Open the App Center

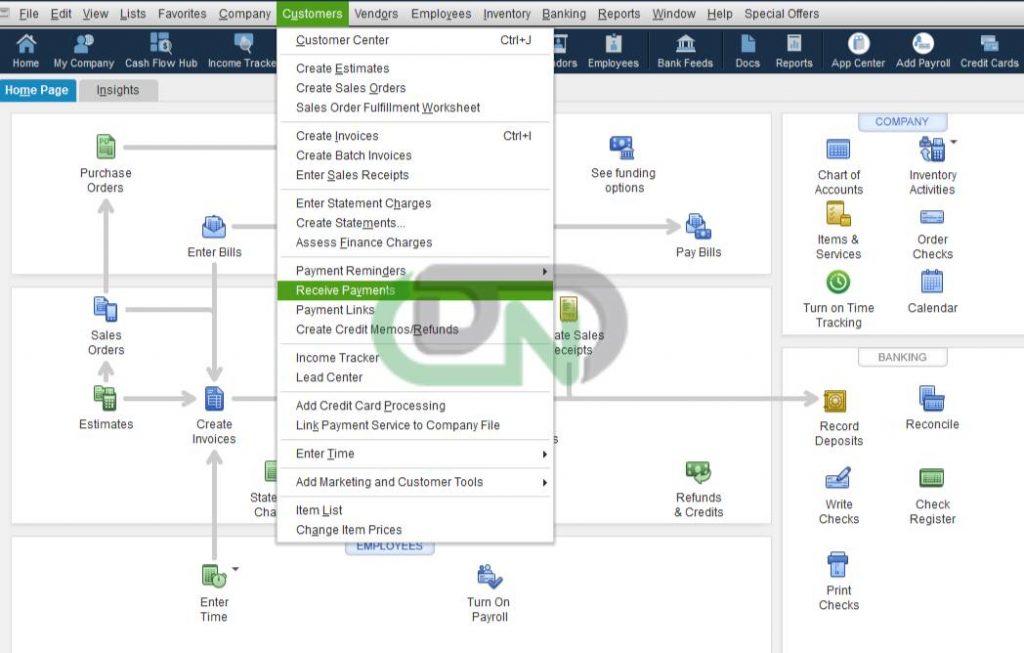tap(857, 50)
